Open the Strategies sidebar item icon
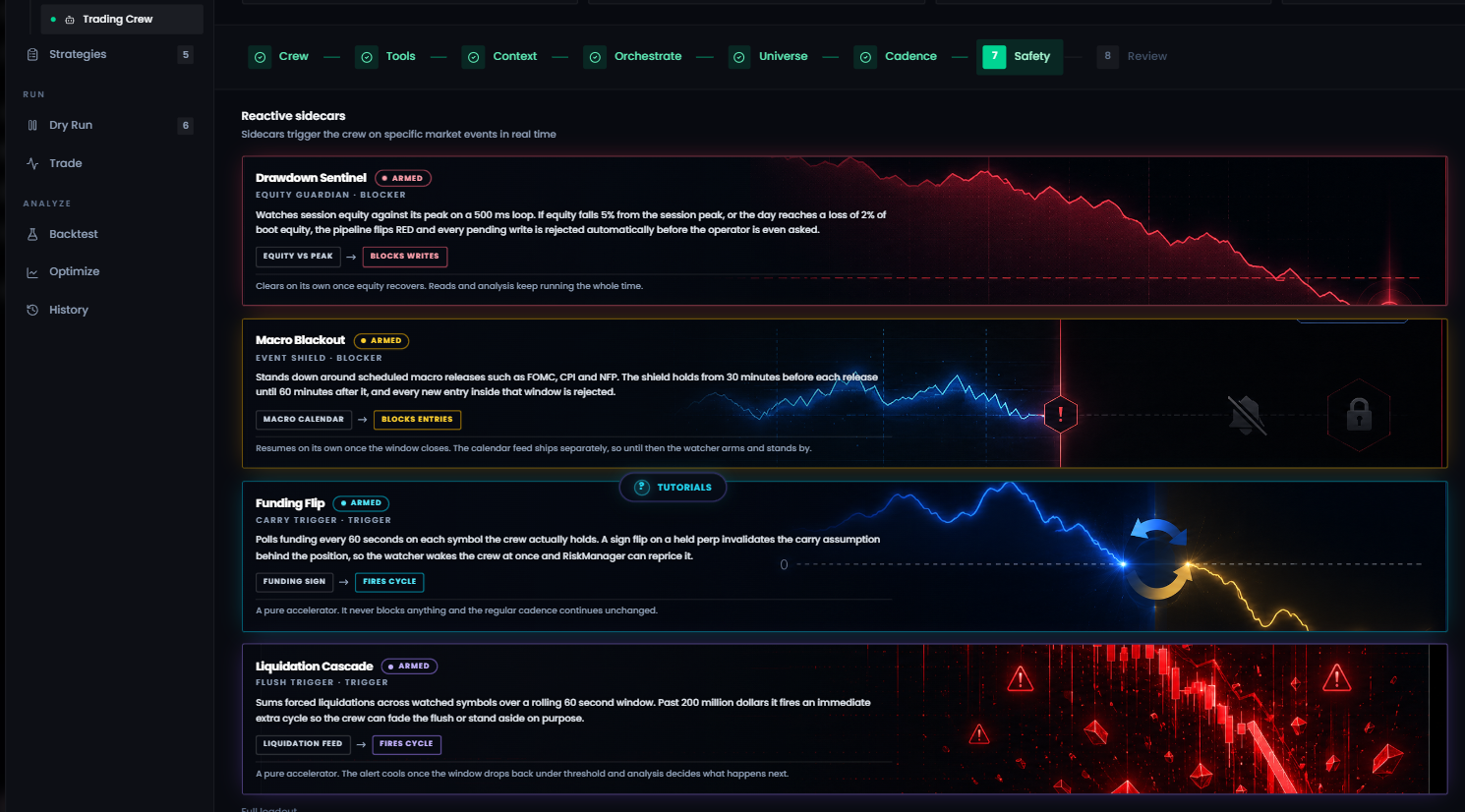 (32, 55)
